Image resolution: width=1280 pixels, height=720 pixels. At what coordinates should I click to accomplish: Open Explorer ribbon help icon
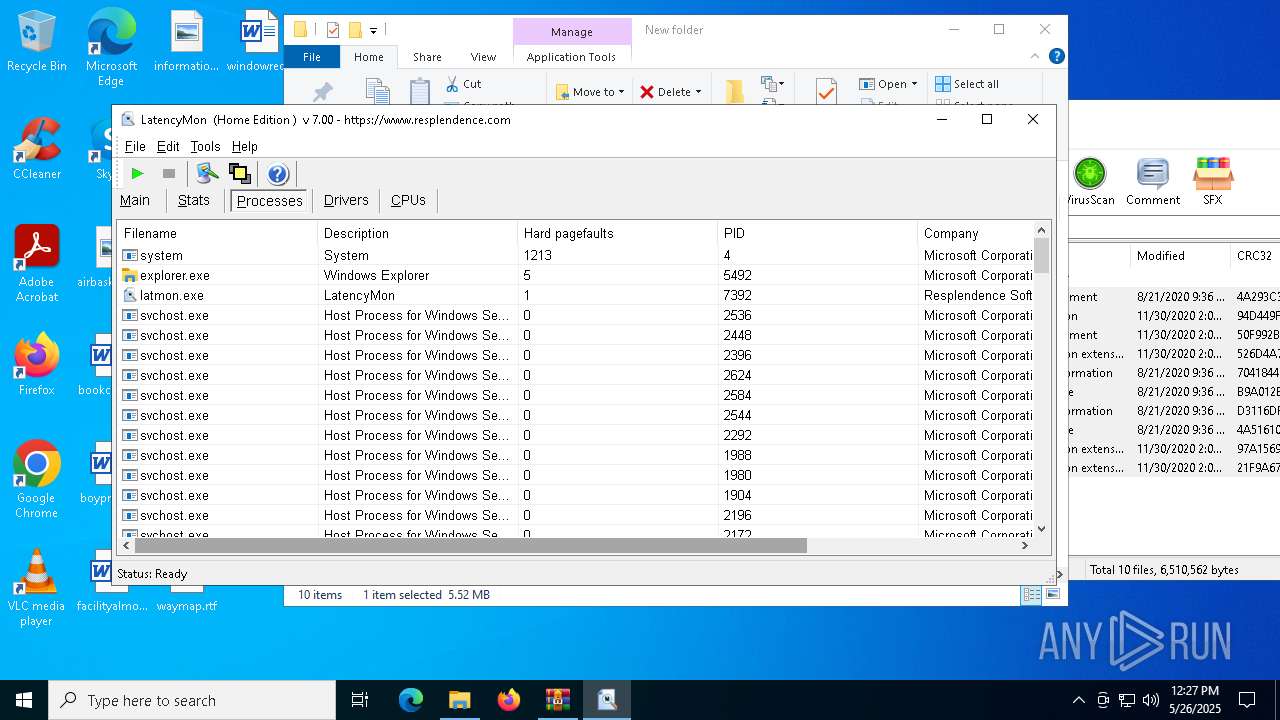1056,57
